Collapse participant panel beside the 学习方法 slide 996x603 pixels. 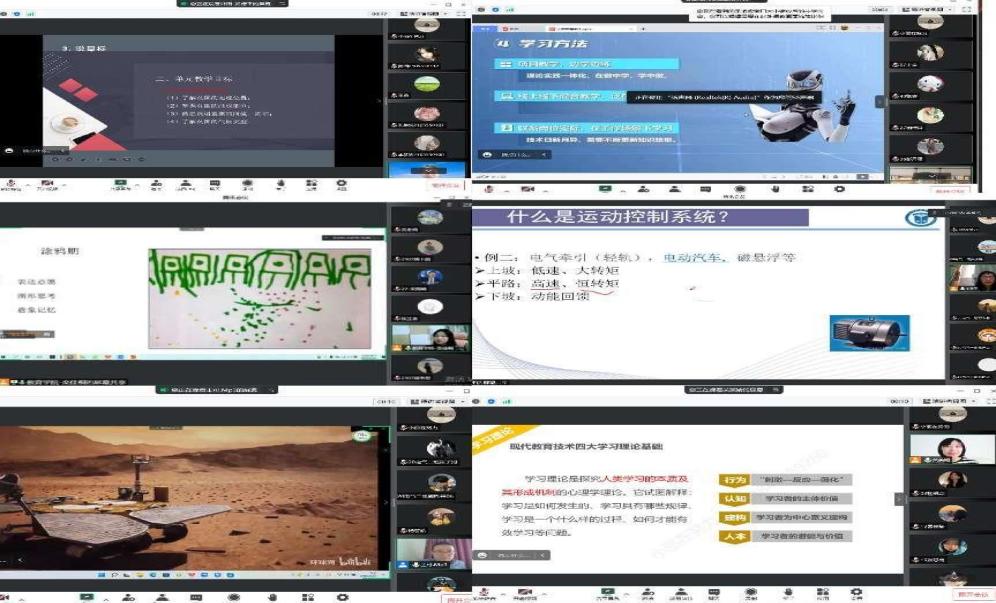tap(880, 101)
